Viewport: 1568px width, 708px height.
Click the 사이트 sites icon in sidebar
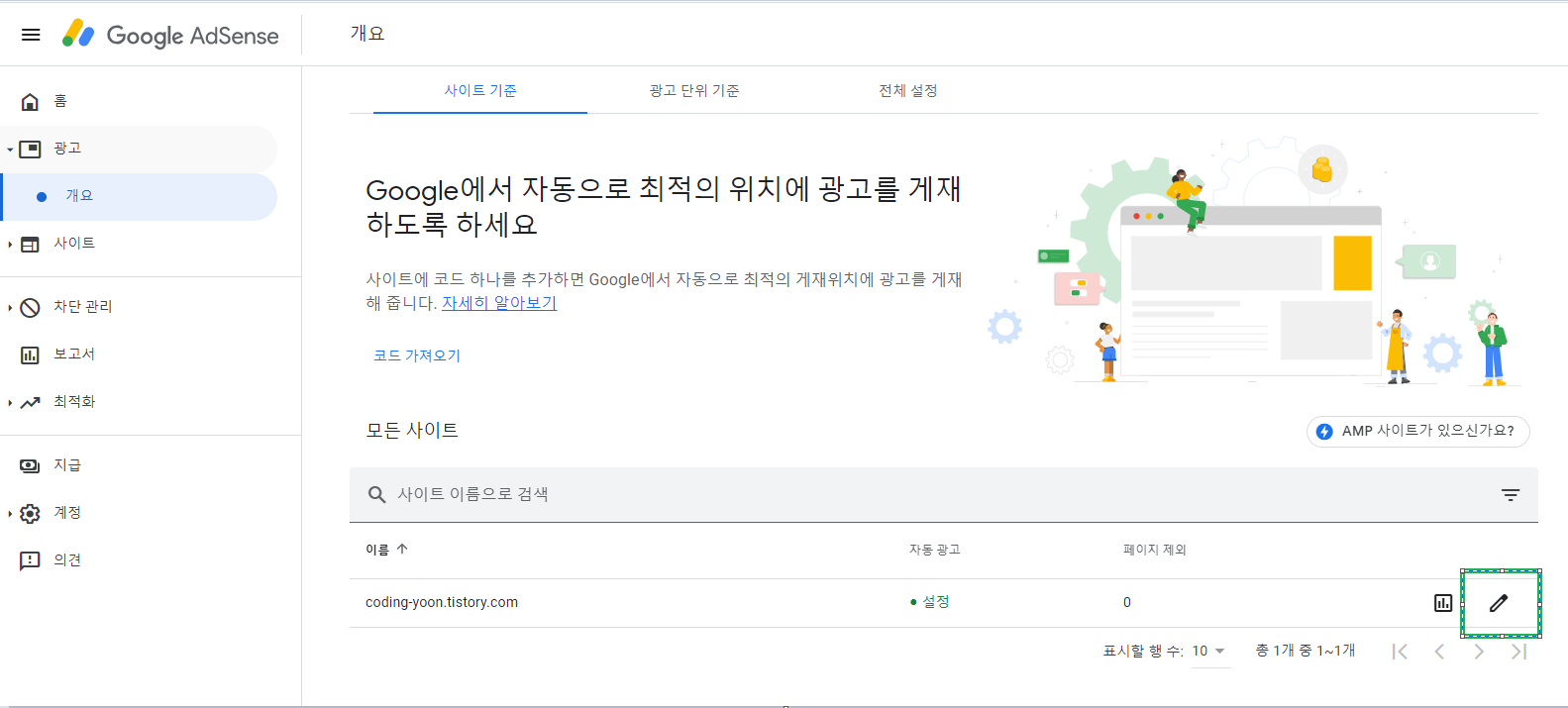coord(31,244)
